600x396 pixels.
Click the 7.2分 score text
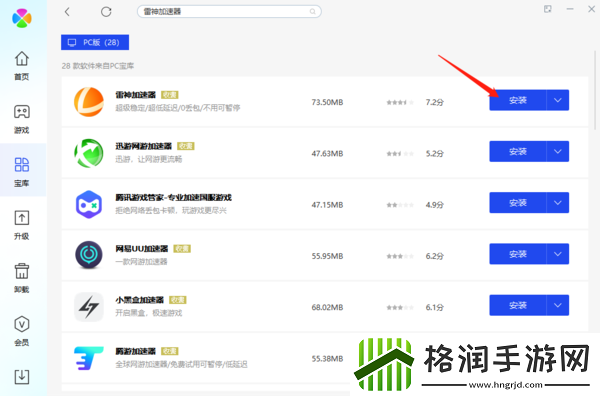click(x=435, y=102)
